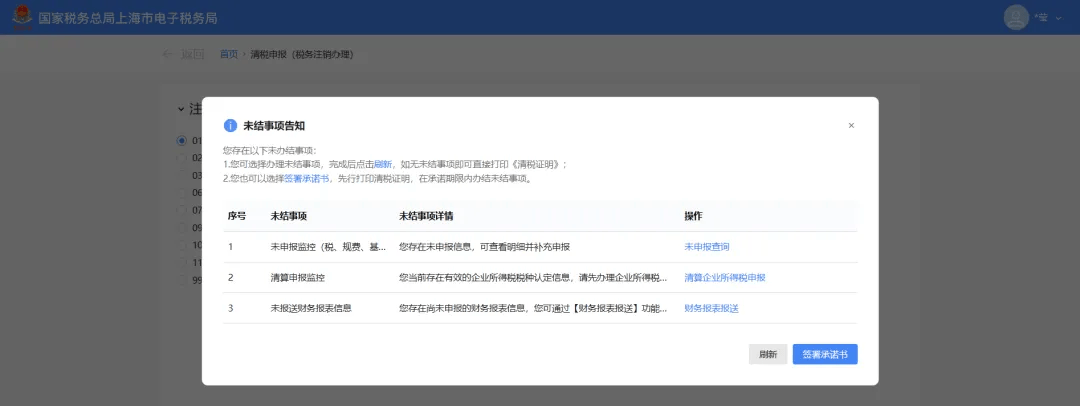Select the radio button for option 02

pos(181,158)
